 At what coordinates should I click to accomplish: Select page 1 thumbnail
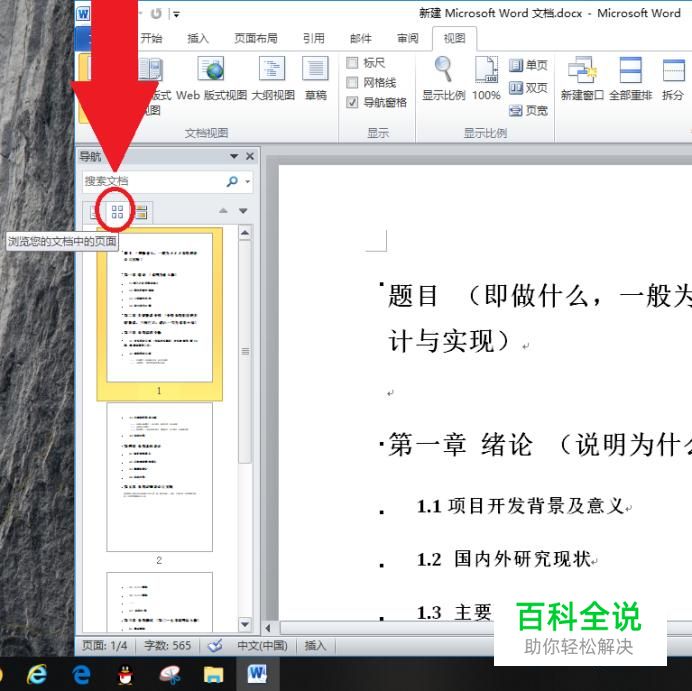click(x=159, y=308)
